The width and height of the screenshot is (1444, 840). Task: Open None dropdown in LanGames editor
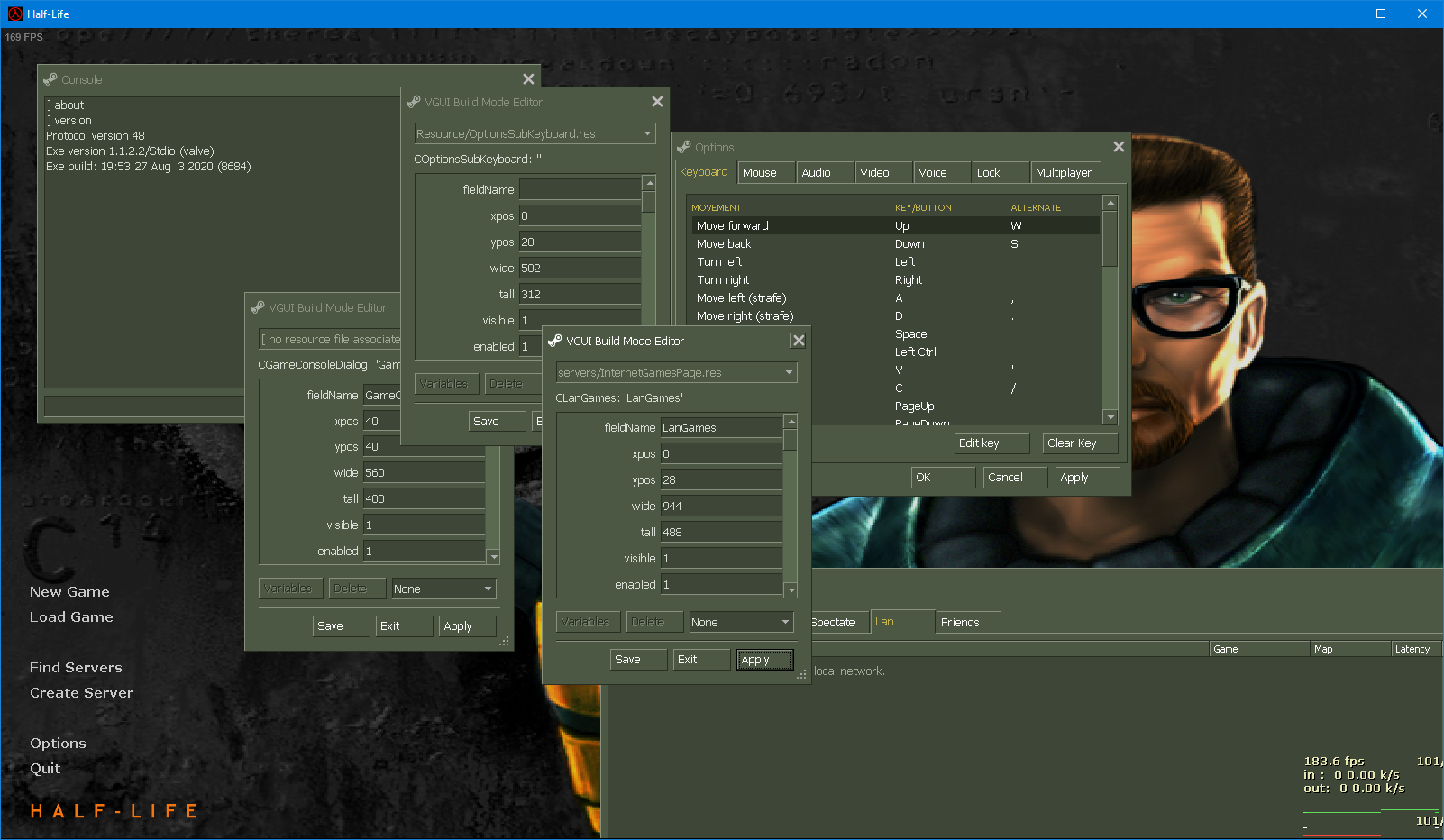[741, 622]
